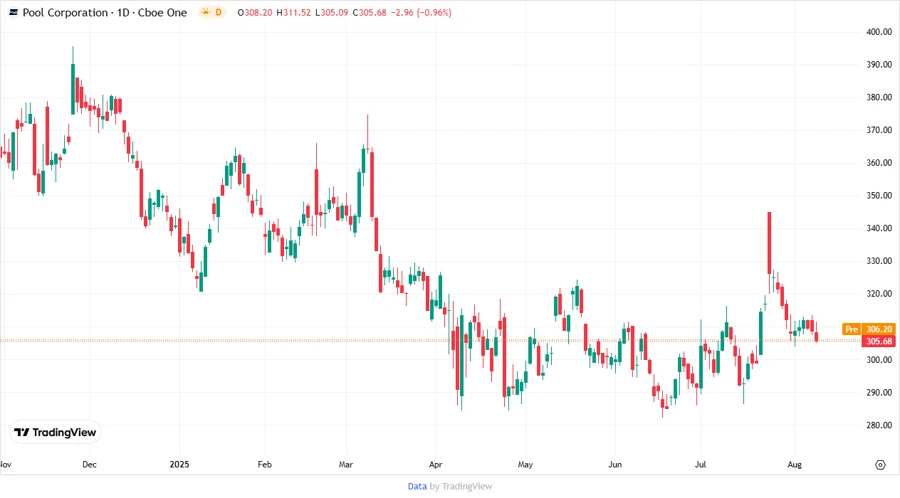Click the 320.00 price axis label

(879, 294)
